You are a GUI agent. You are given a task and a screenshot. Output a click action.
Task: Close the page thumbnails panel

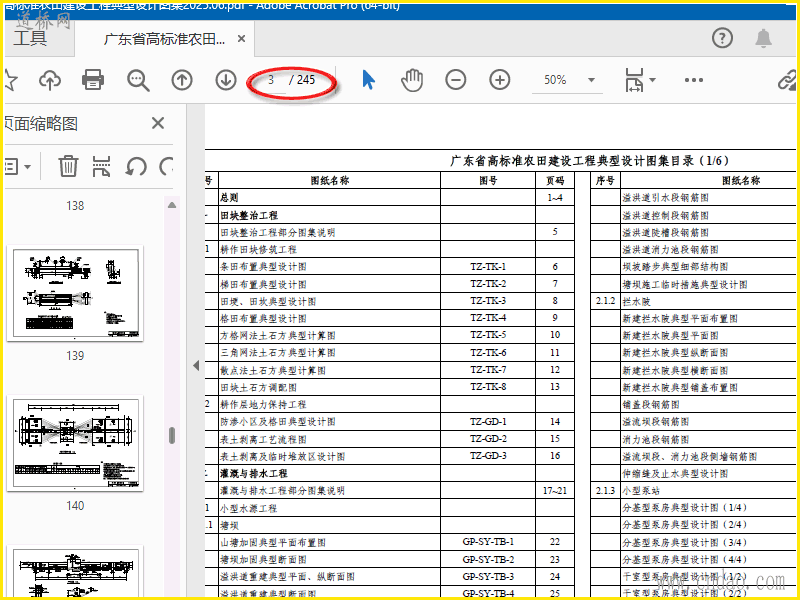click(x=158, y=123)
